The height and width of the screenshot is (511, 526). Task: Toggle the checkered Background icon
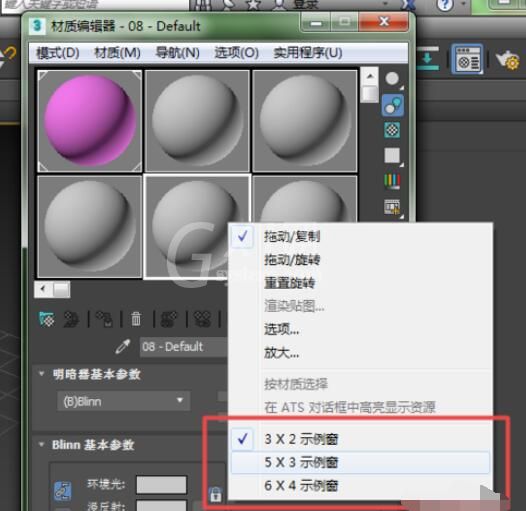coord(392,130)
